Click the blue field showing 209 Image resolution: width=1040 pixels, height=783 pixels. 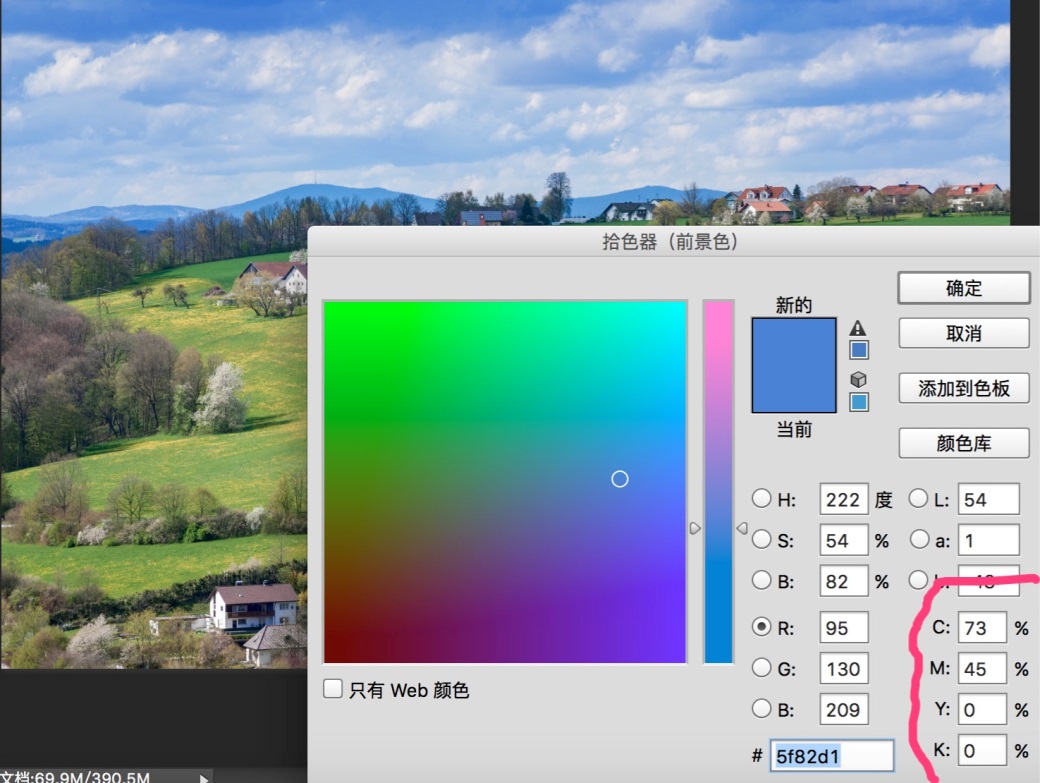pyautogui.click(x=844, y=709)
